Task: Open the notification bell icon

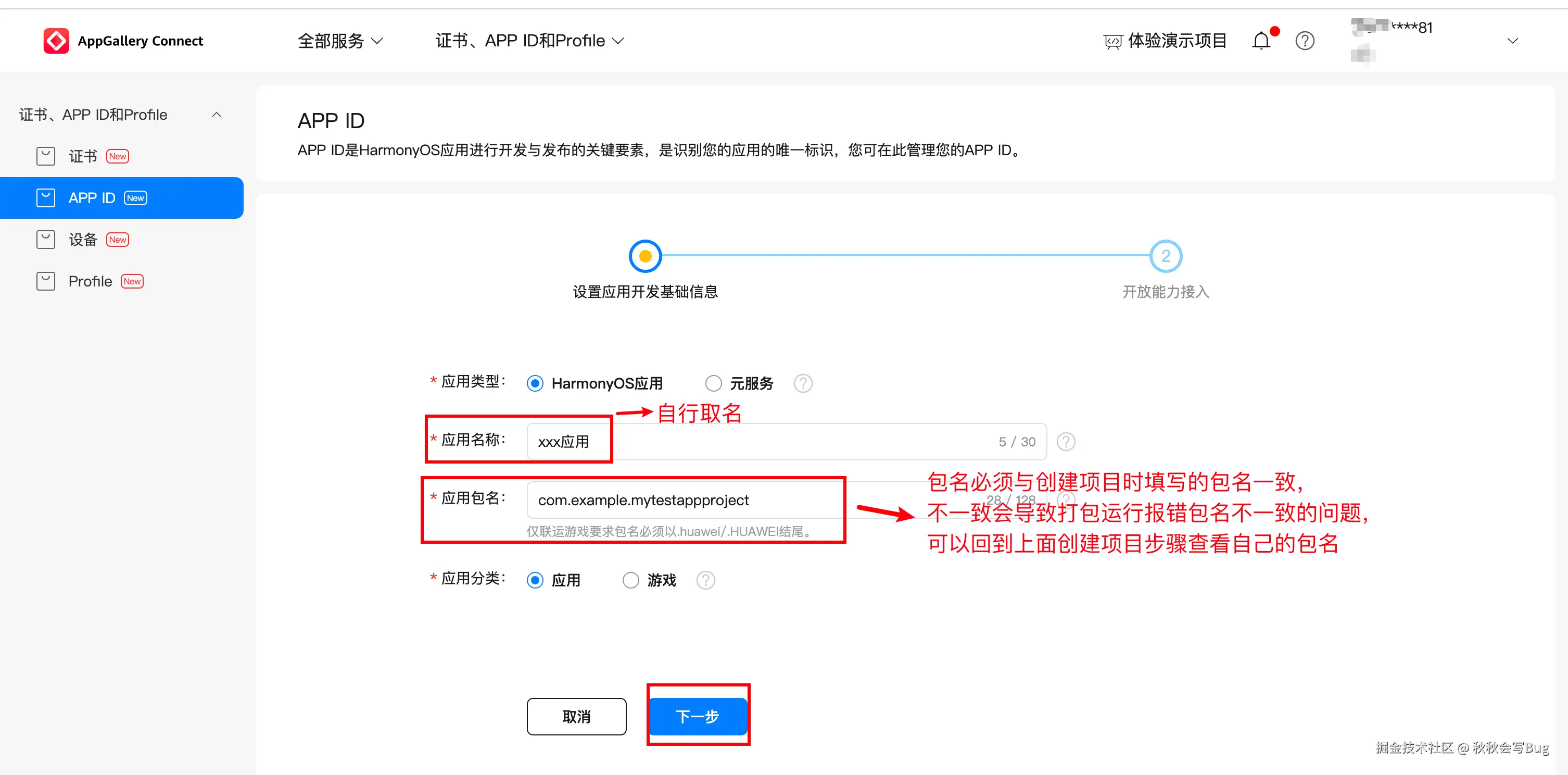Action: (x=1261, y=41)
